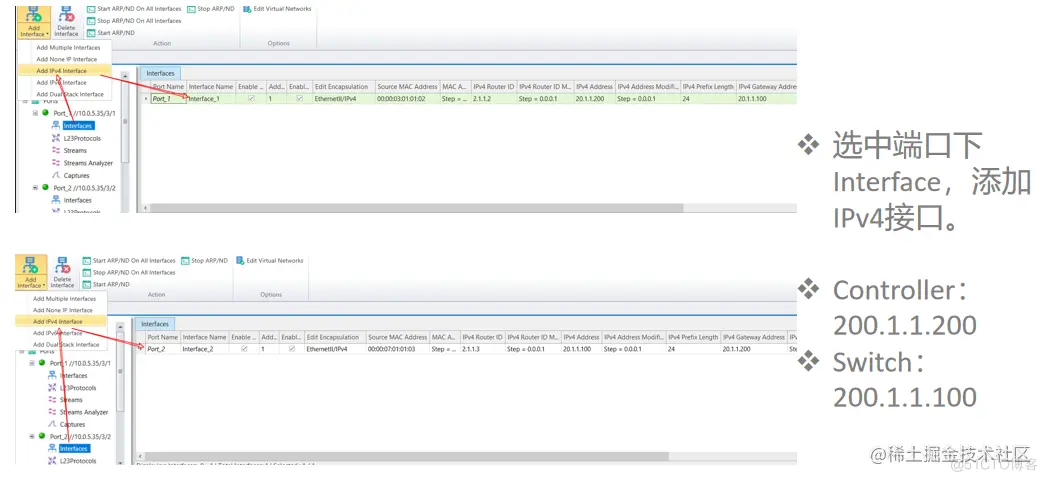Click IPv4 Router ID column header, lower table
1047x481 pixels.
pyautogui.click(x=482, y=337)
